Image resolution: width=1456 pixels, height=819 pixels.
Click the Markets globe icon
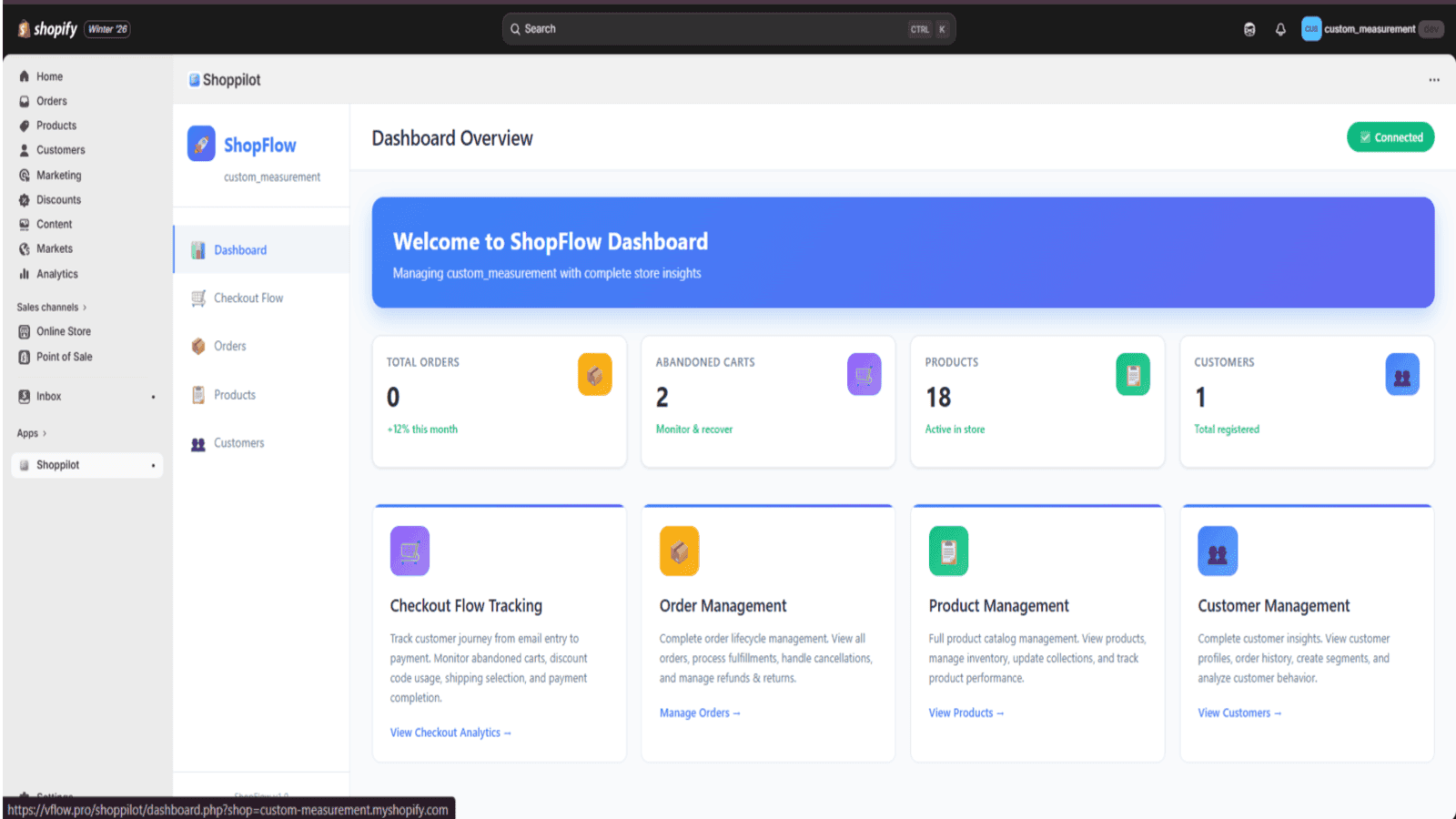25,248
